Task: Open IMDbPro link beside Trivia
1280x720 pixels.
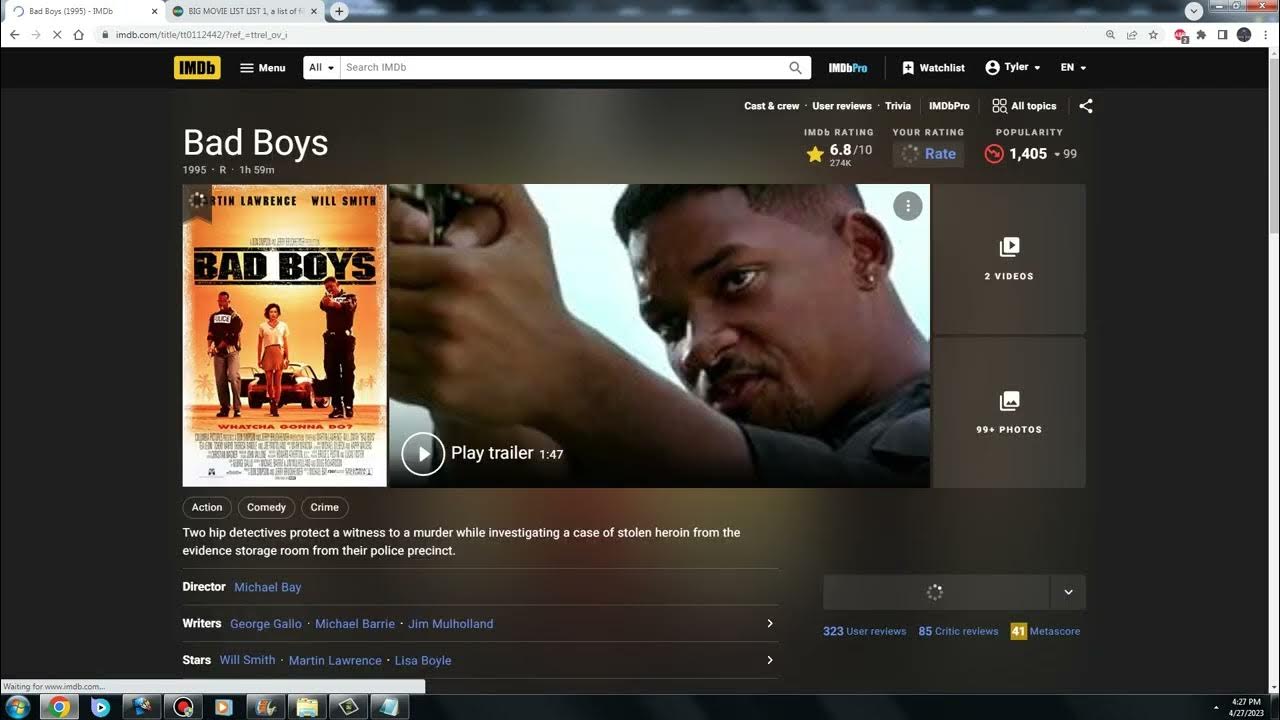Action: click(x=949, y=106)
